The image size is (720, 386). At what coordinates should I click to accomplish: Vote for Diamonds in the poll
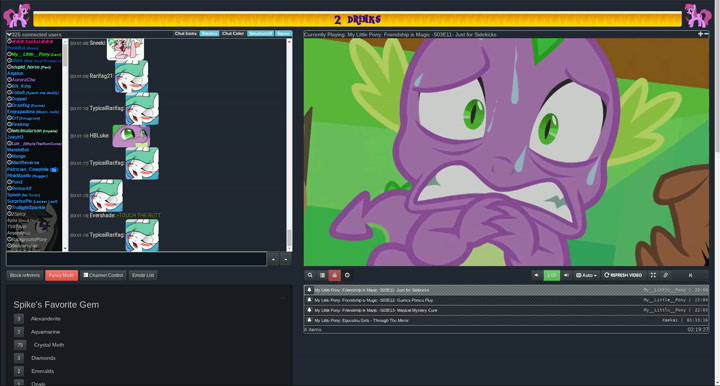(x=18, y=358)
